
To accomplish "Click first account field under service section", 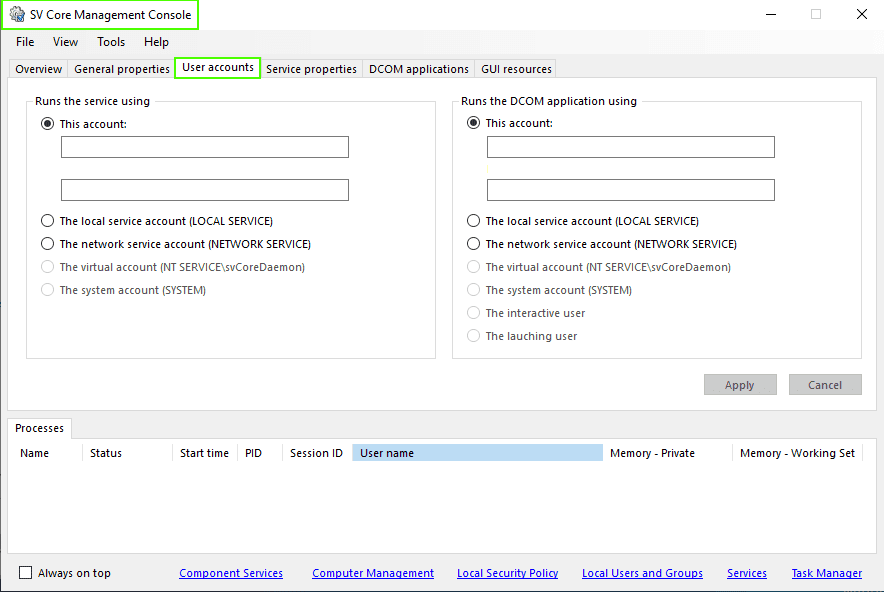I will pyautogui.click(x=205, y=148).
